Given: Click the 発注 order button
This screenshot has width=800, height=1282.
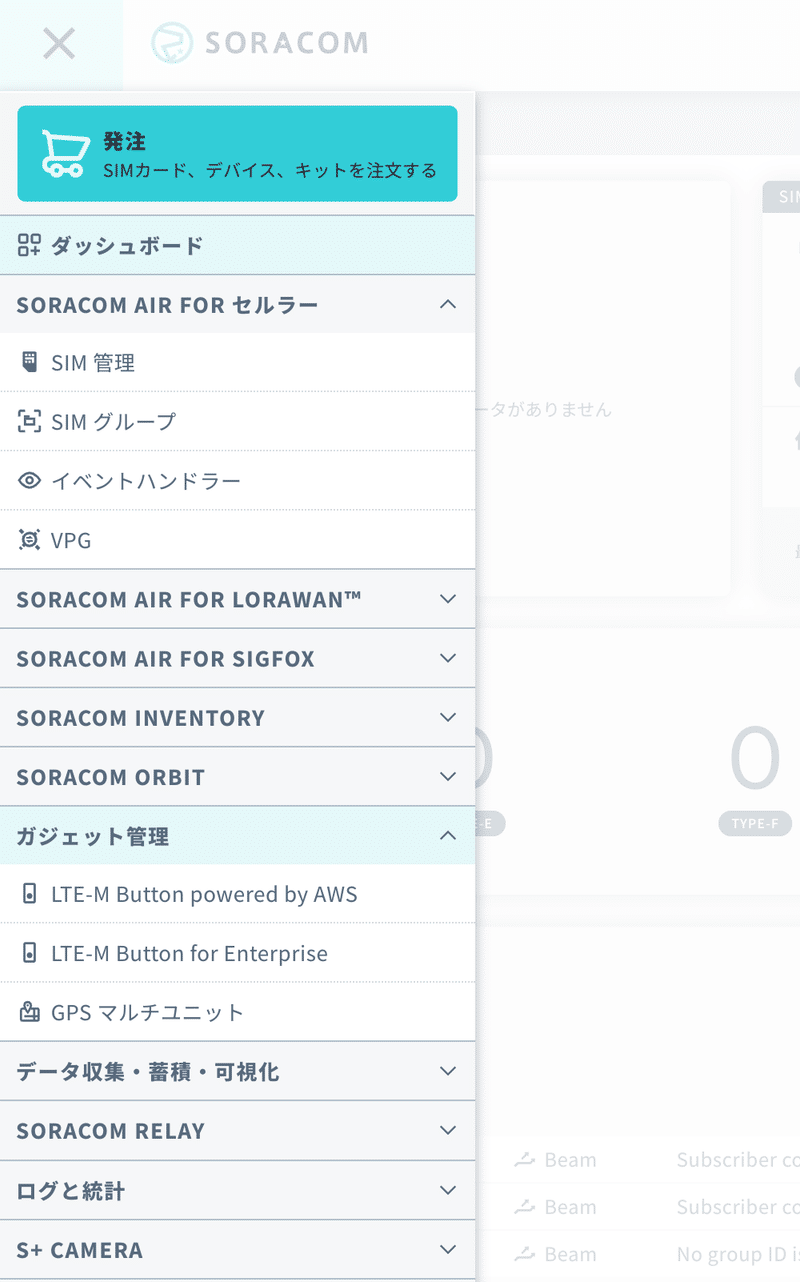Looking at the screenshot, I should click(237, 154).
